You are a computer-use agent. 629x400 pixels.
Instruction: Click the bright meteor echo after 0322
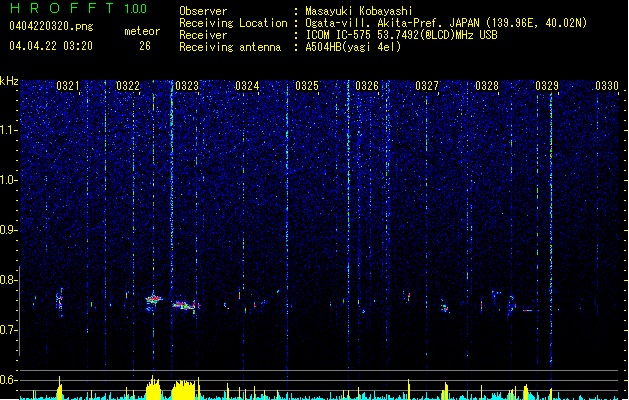153,299
